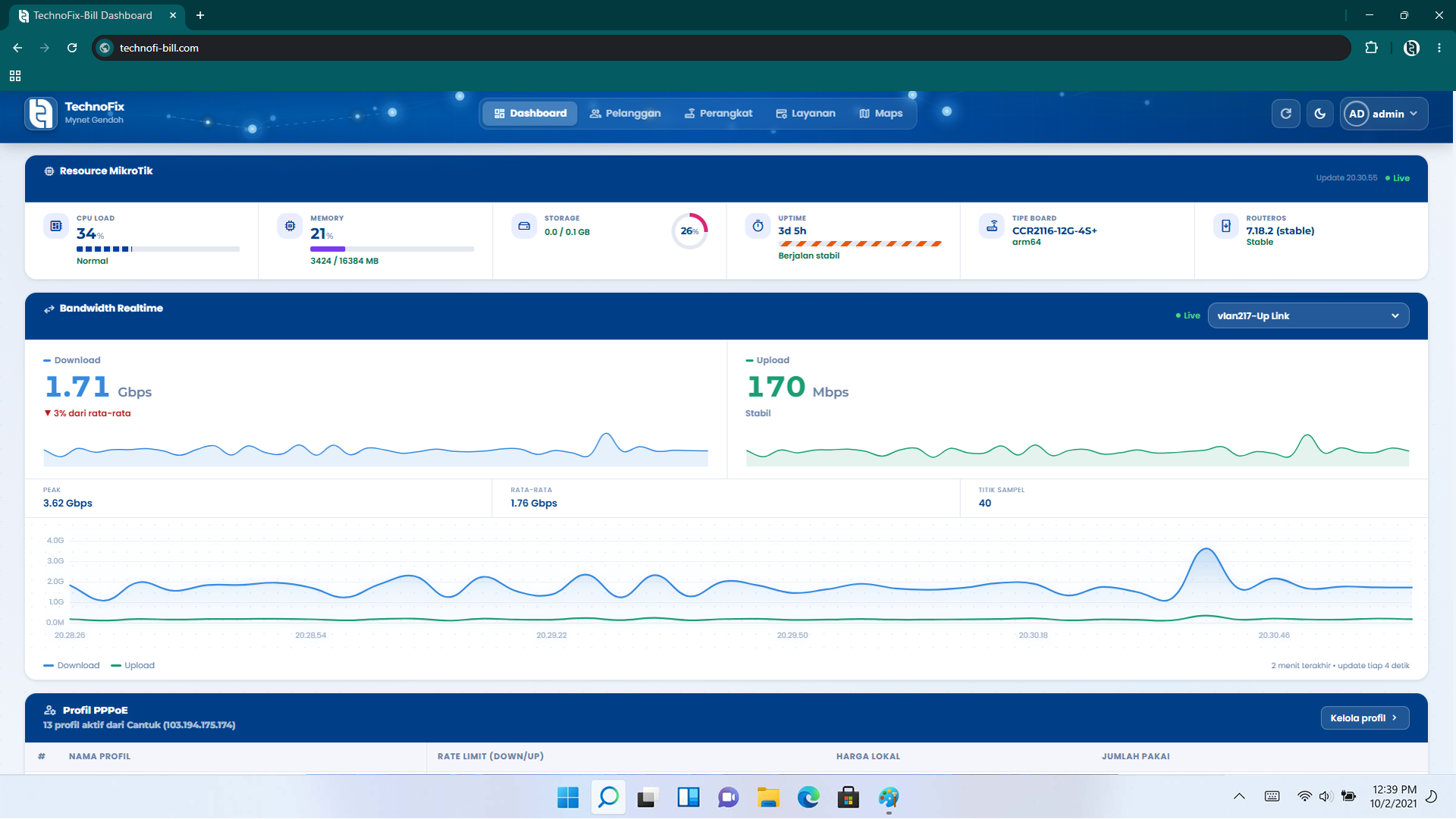This screenshot has width=1456, height=819.
Task: Open the Layanan tab
Action: point(805,114)
